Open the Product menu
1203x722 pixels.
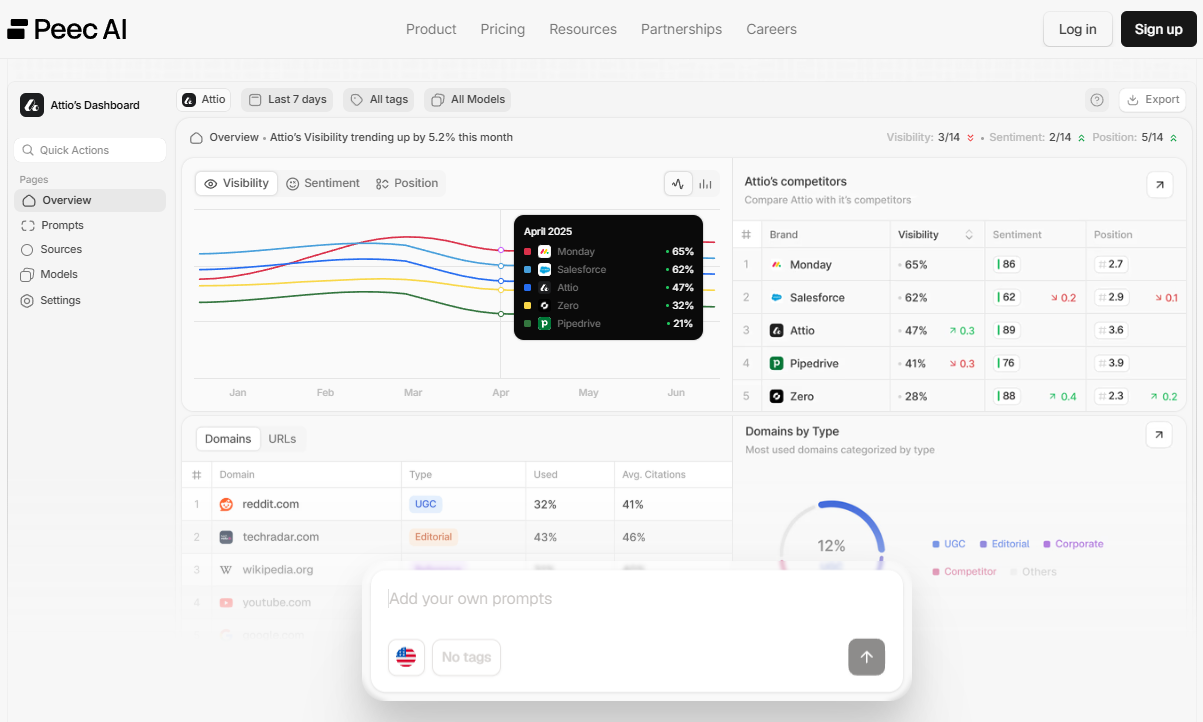click(x=431, y=29)
